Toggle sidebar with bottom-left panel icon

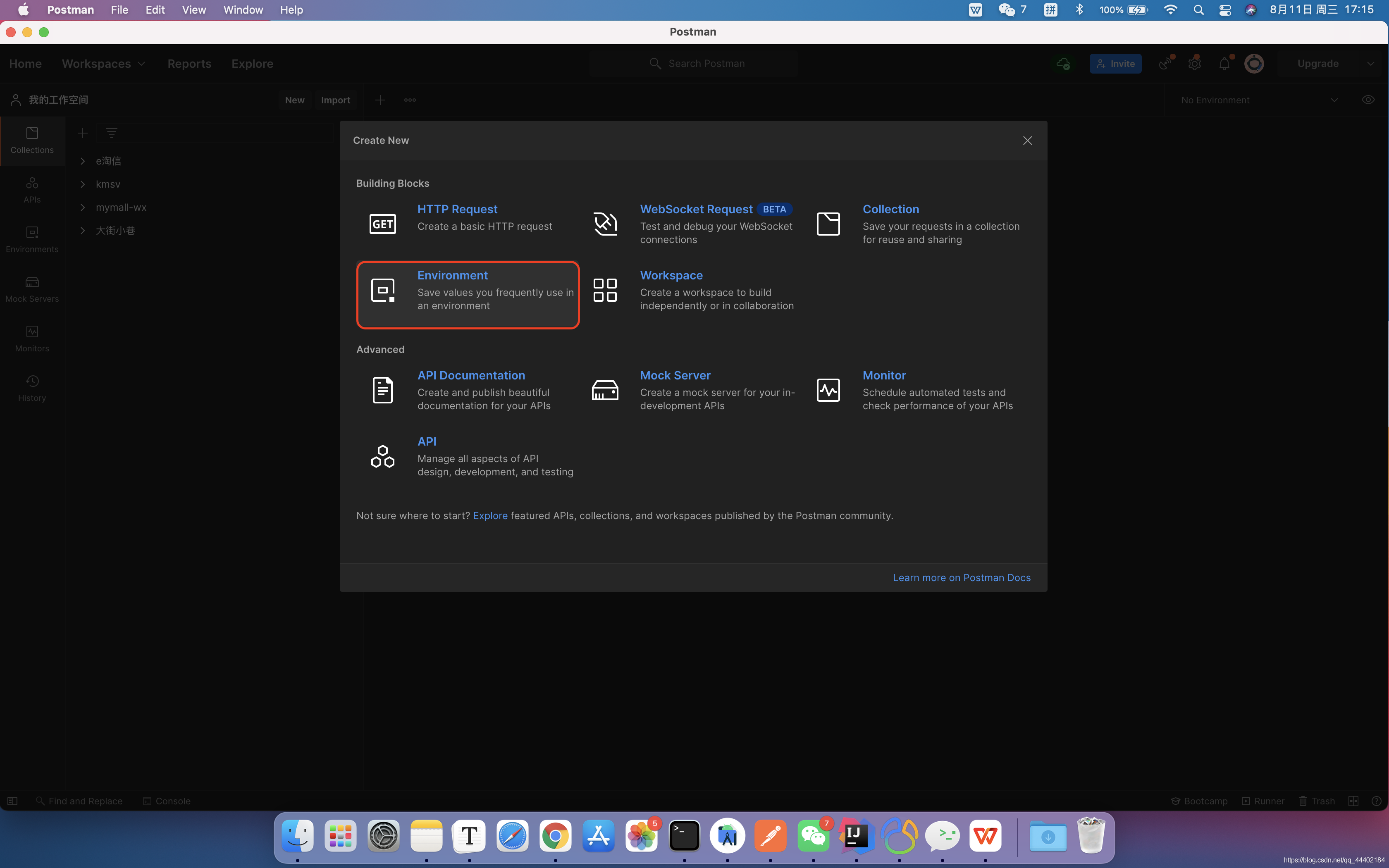12,801
